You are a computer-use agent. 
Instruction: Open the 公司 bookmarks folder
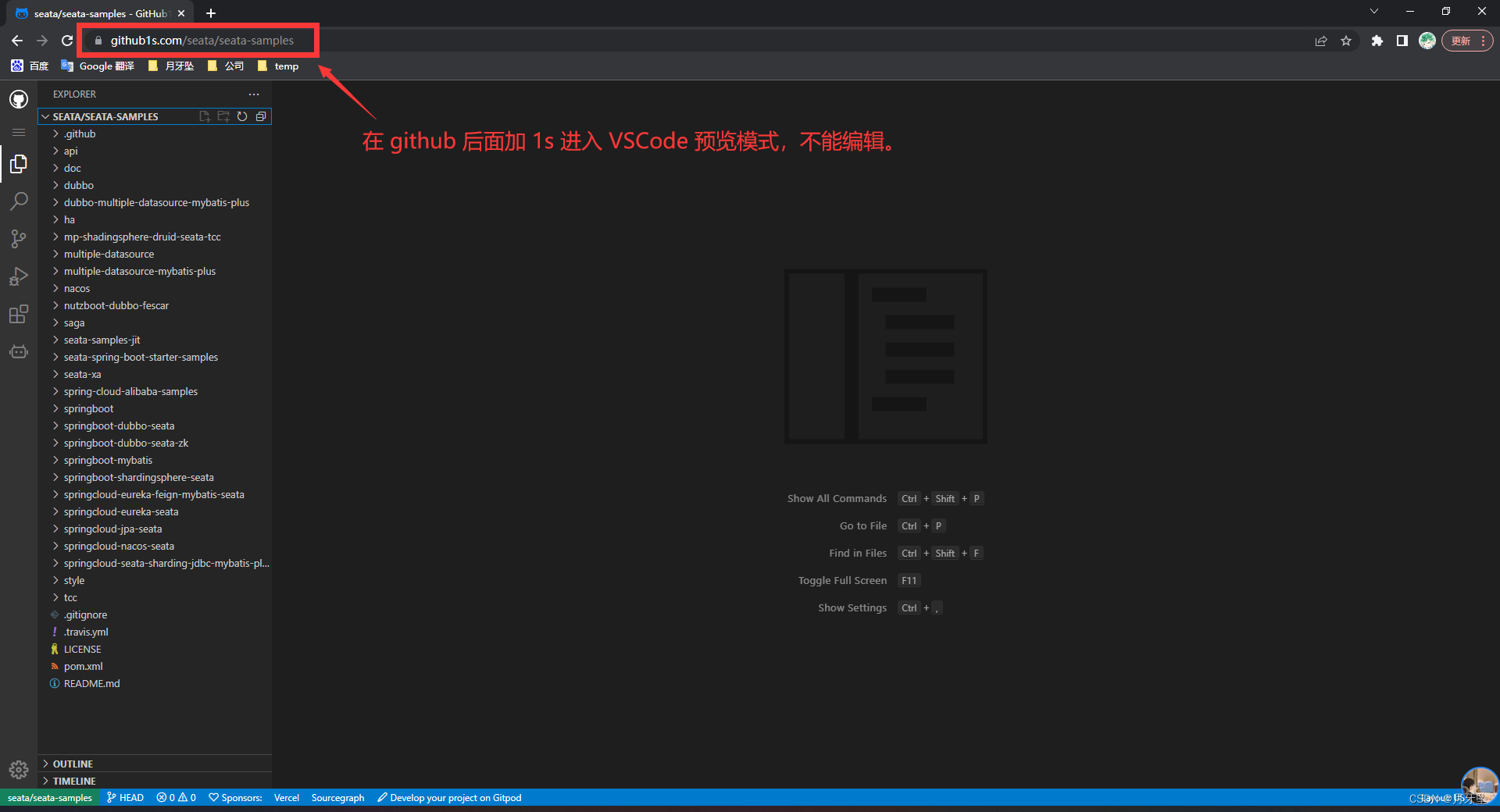[226, 66]
